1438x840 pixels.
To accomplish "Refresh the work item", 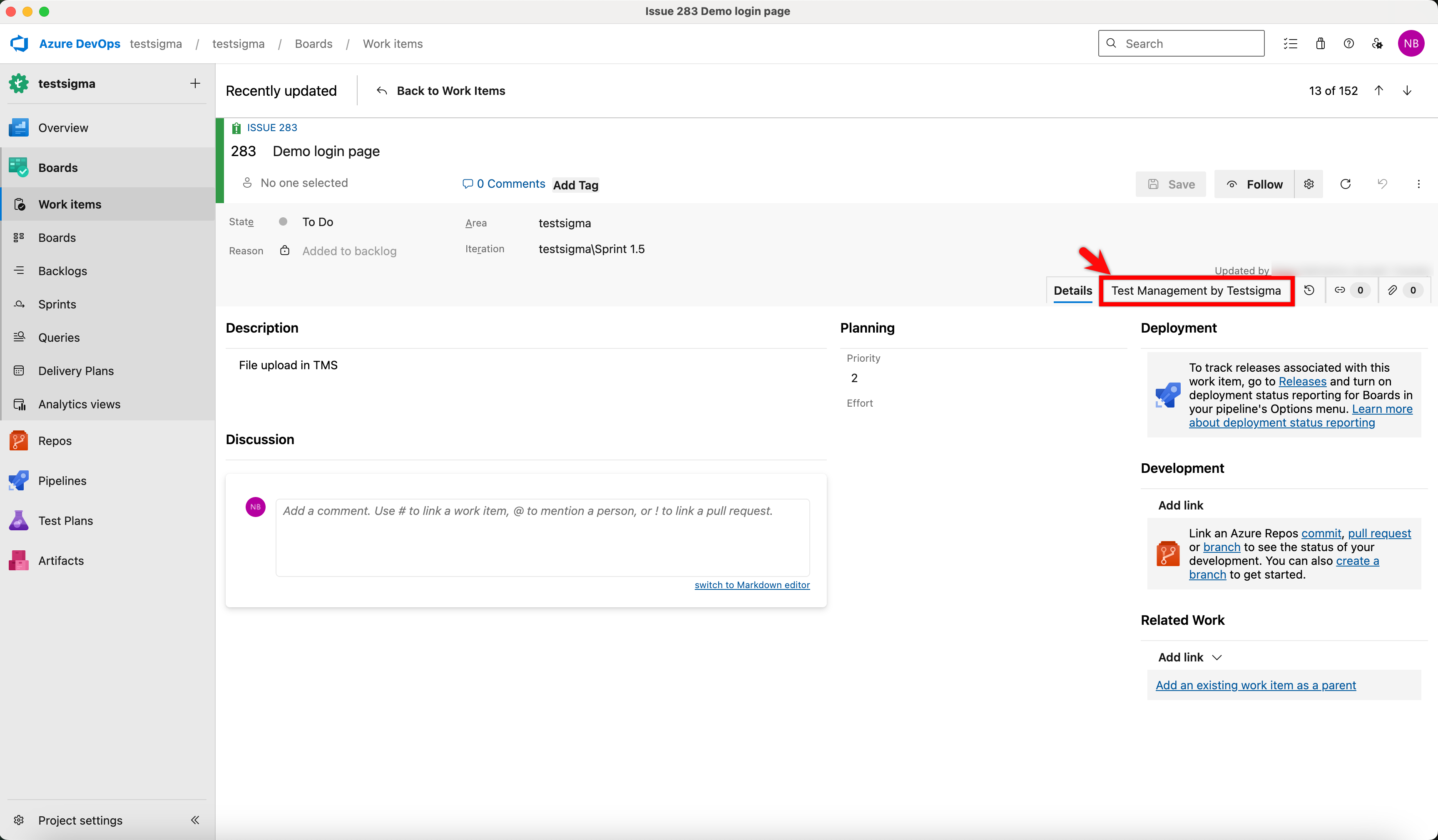I will tap(1345, 184).
